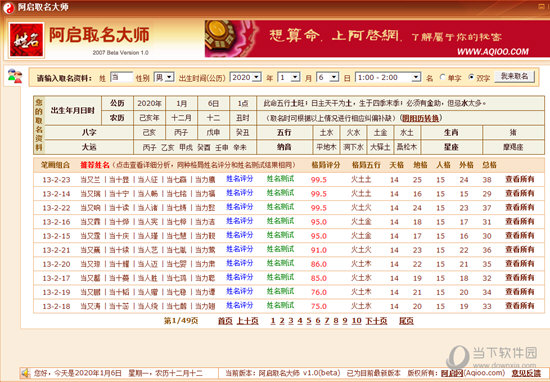Click the 意见反馈 feedback link
Image resolution: width=550 pixels, height=382 pixels.
[x=526, y=373]
